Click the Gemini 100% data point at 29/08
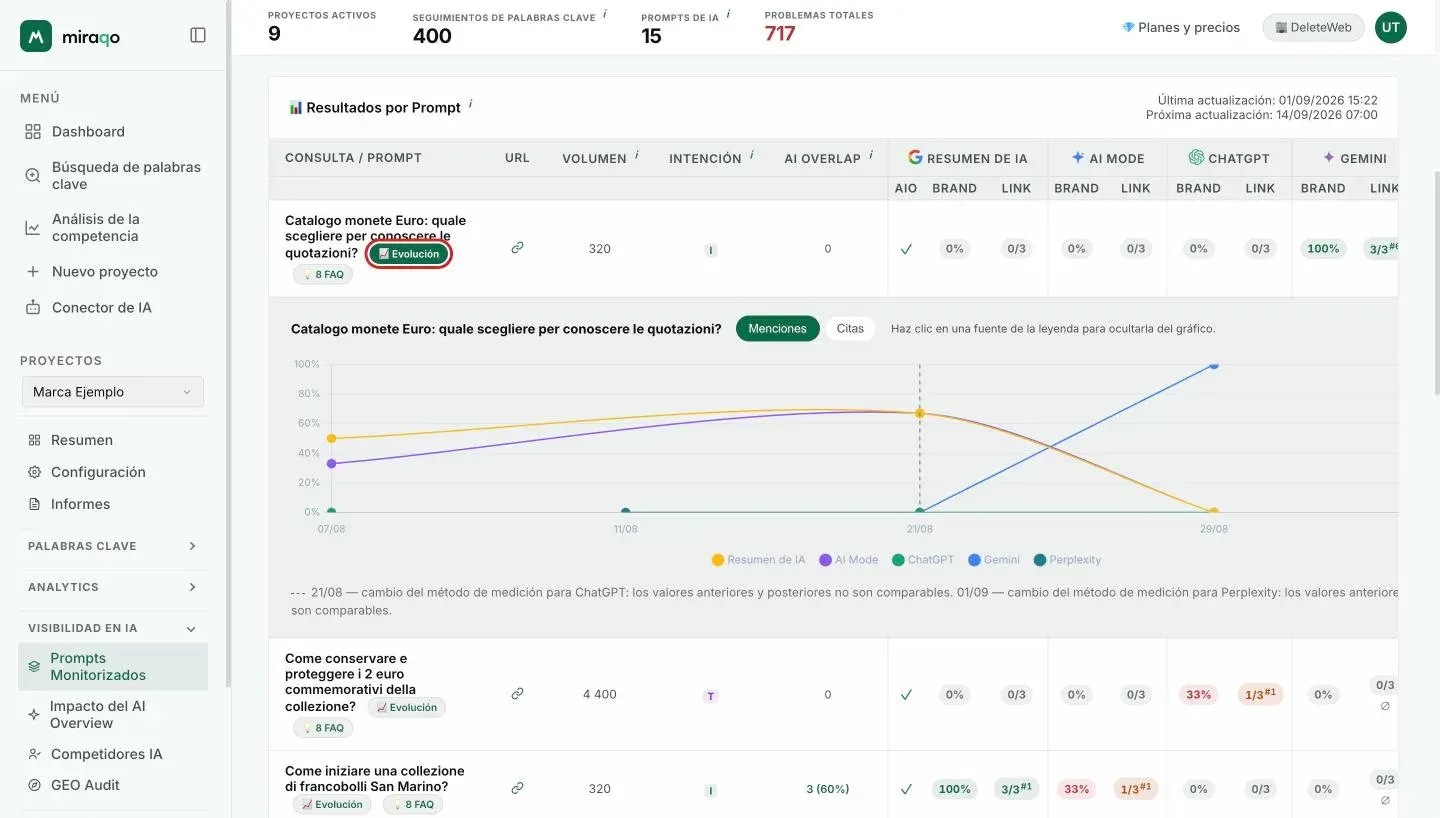Screen dimensions: 1440x818 [1214, 365]
